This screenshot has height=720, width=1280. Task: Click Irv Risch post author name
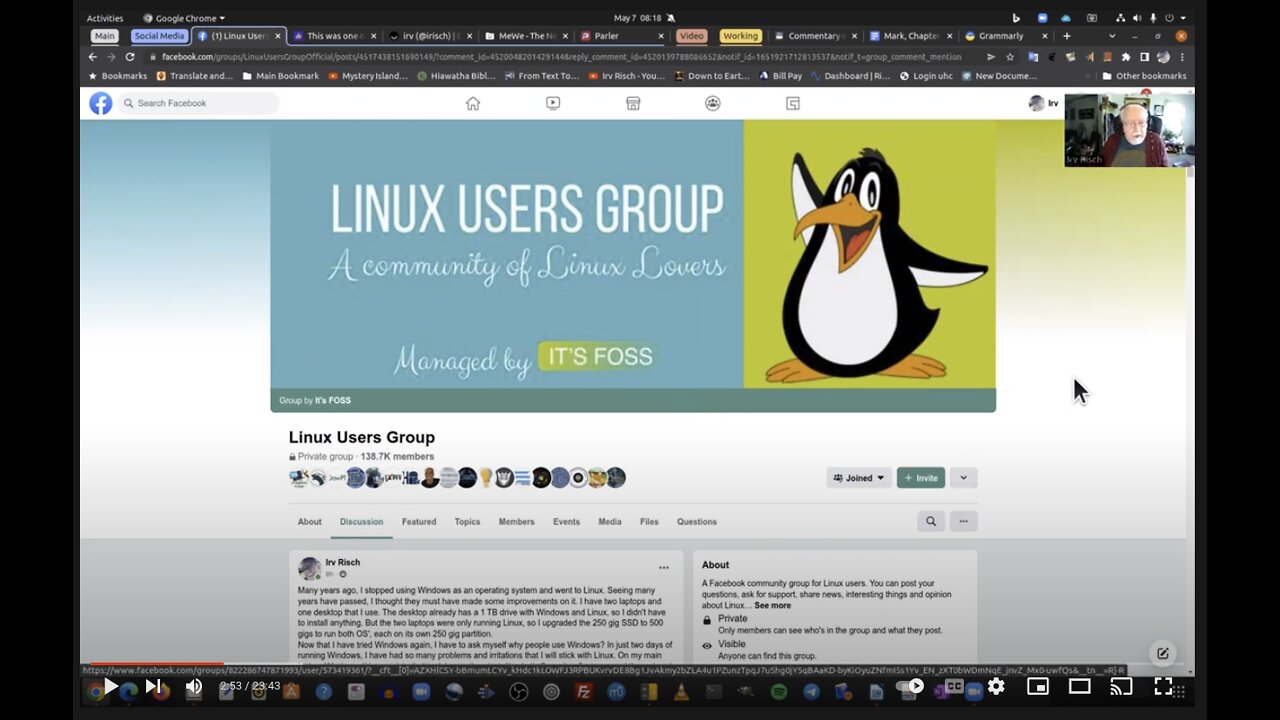click(343, 562)
